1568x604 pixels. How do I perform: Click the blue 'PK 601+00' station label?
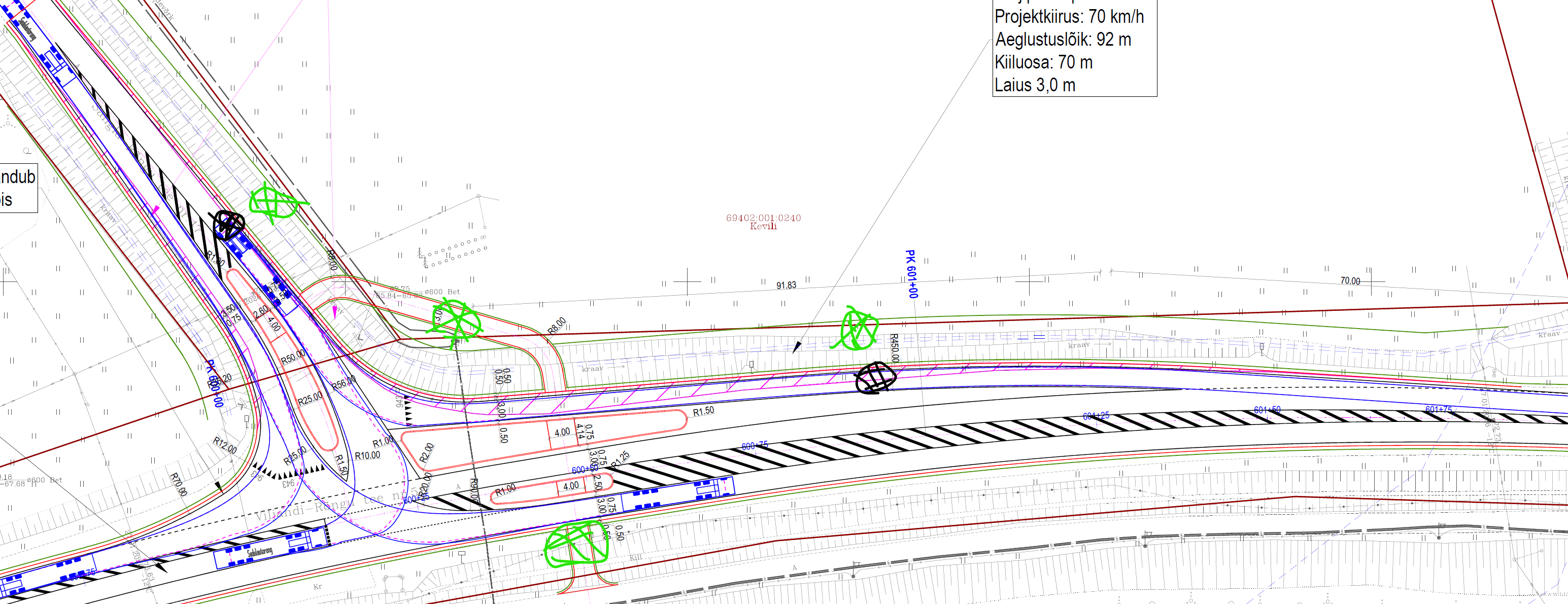coord(911,274)
